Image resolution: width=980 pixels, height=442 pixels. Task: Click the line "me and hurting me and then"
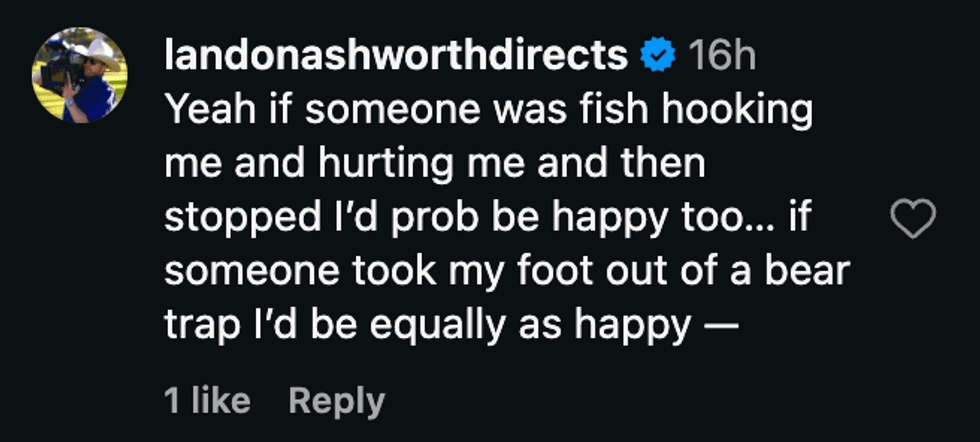click(434, 165)
